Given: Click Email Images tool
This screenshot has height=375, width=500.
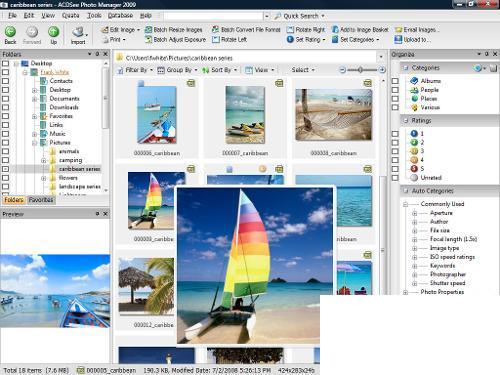Looking at the screenshot, I should (x=417, y=30).
